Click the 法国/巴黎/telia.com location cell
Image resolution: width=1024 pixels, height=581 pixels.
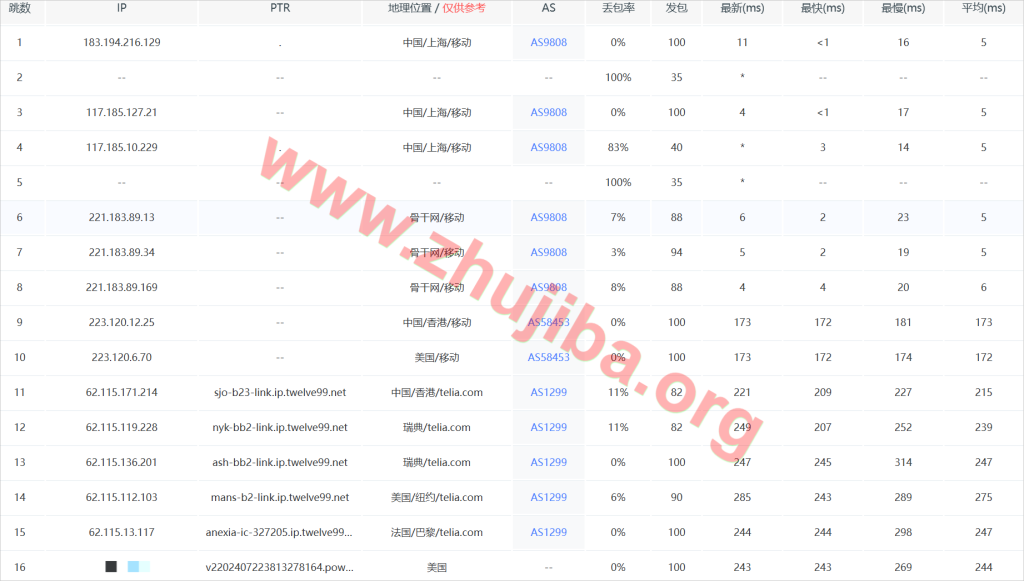pyautogui.click(x=437, y=533)
